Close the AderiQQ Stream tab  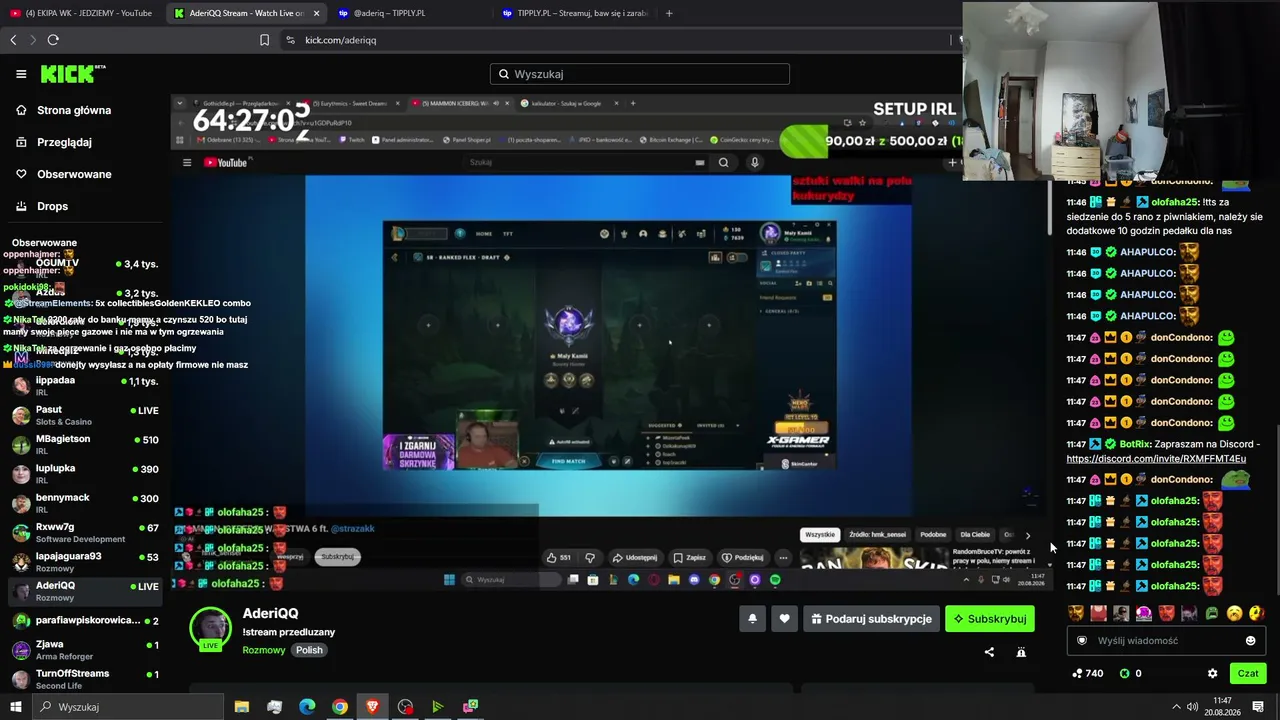(x=316, y=13)
